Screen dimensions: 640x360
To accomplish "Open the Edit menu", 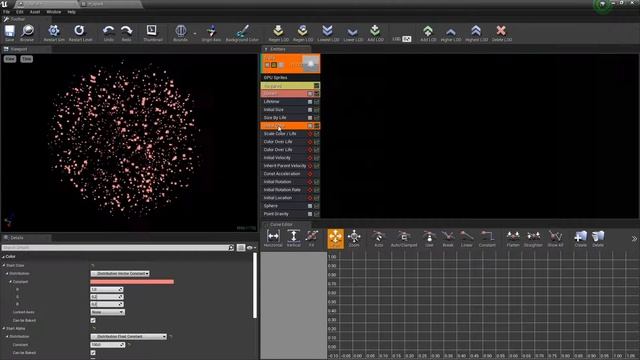I will pos(20,12).
